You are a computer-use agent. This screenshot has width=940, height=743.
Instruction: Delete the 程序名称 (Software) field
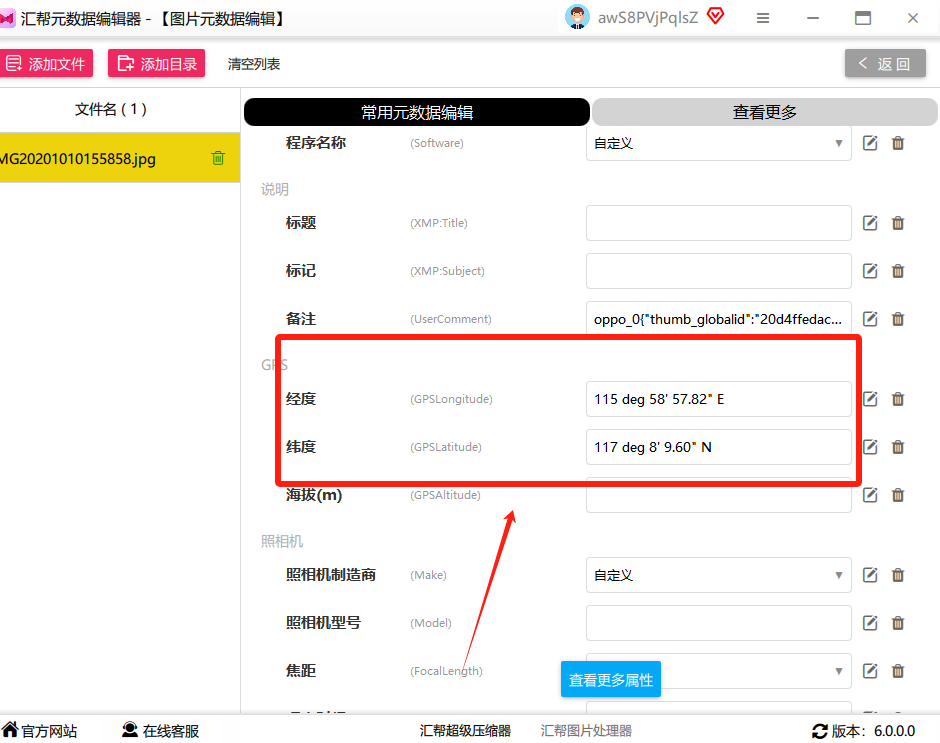click(x=898, y=143)
